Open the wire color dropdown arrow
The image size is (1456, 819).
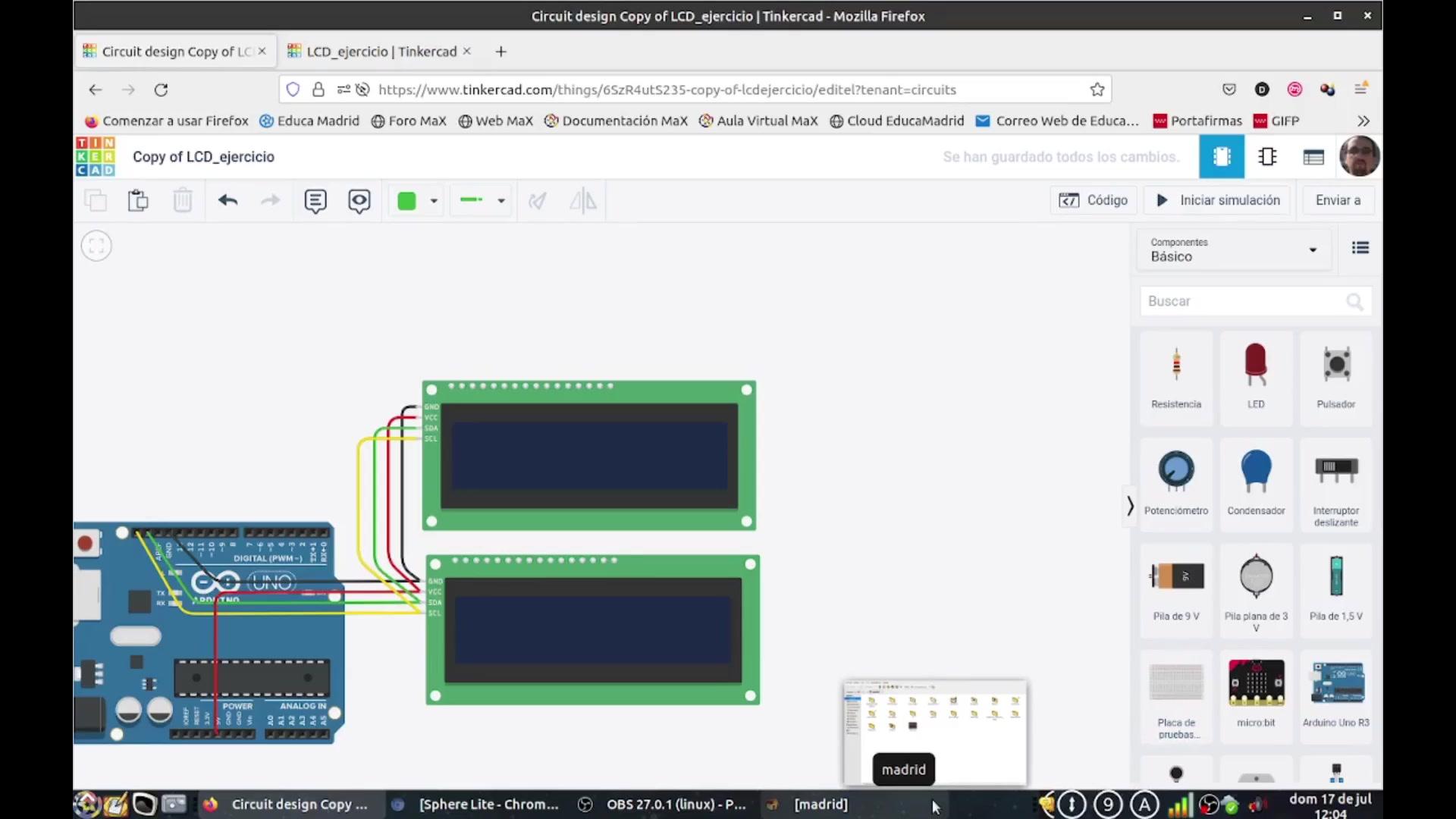click(434, 201)
